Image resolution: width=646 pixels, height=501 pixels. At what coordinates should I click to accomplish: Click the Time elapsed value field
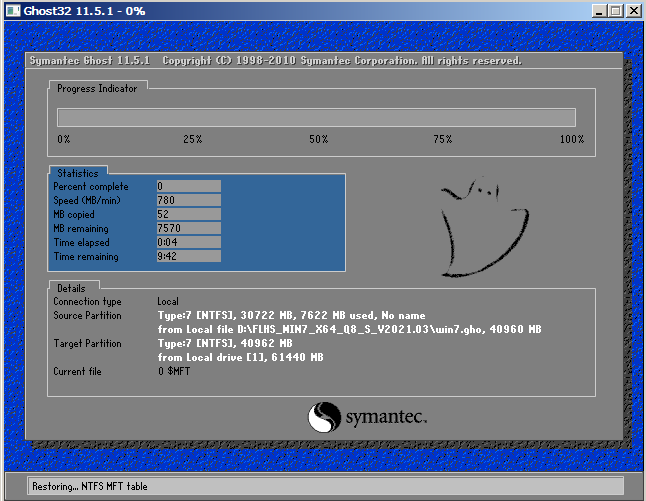[189, 242]
